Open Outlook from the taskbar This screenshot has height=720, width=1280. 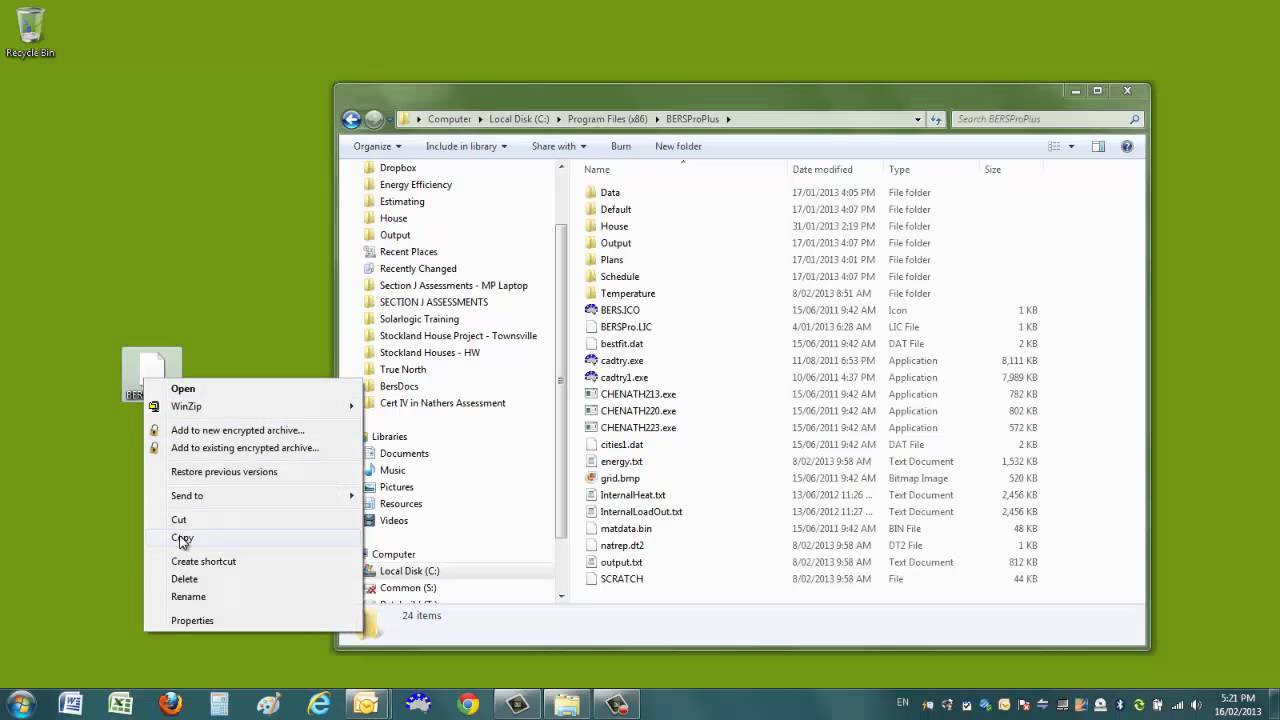[367, 704]
